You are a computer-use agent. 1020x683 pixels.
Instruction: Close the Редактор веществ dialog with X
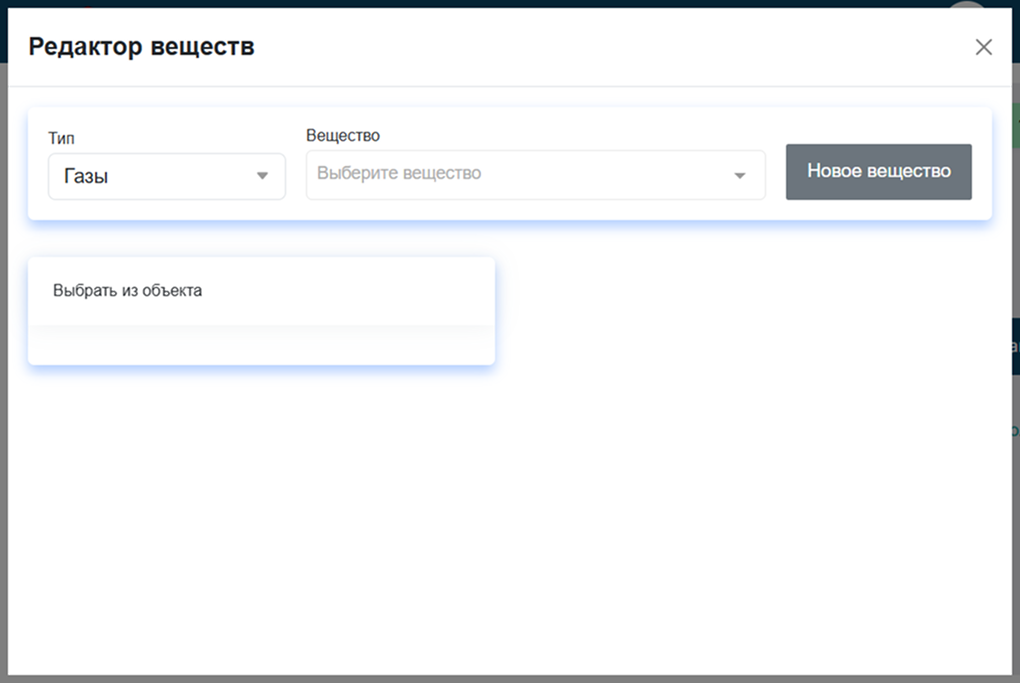click(984, 47)
